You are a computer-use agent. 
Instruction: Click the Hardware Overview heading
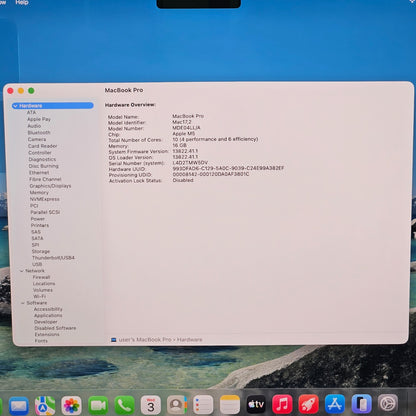130,105
